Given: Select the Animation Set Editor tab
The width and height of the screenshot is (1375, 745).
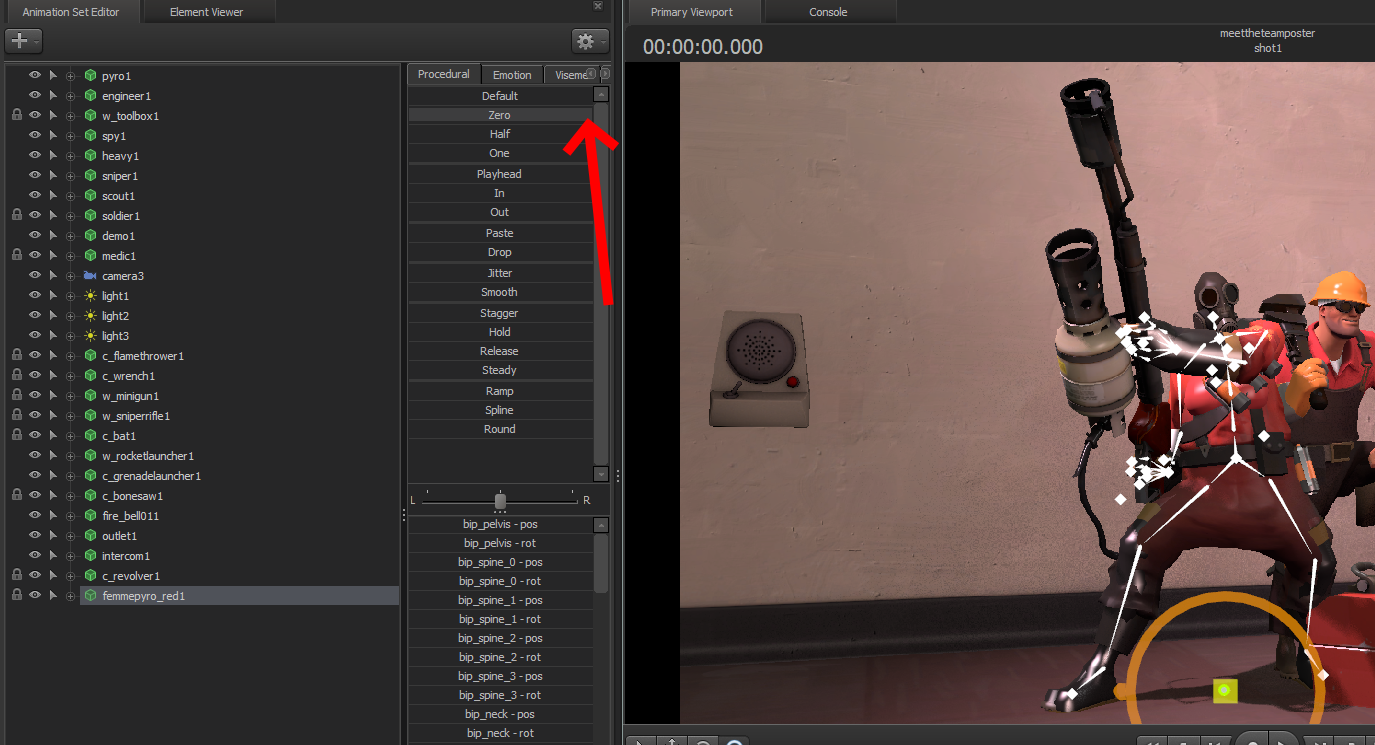Looking at the screenshot, I should tap(71, 12).
